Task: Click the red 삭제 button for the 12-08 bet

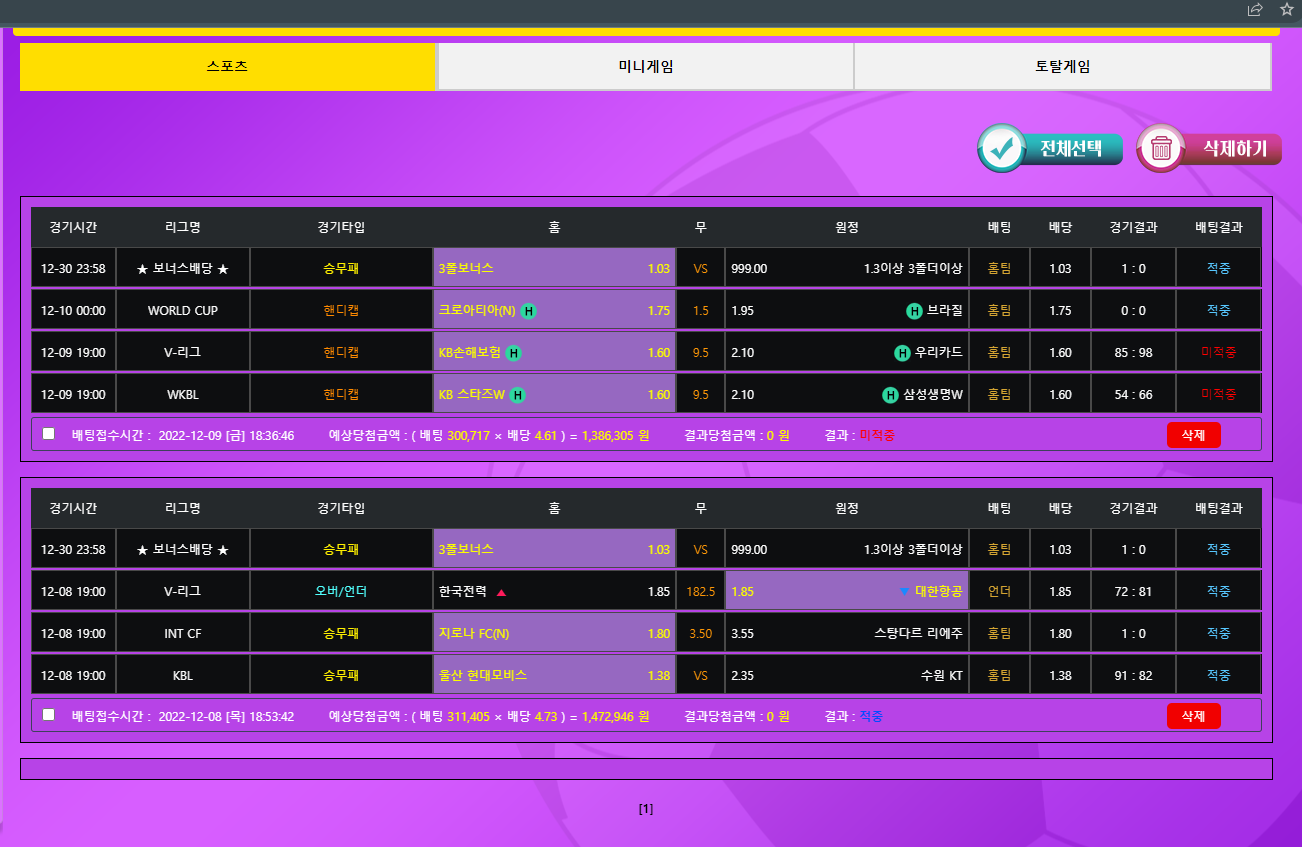Action: (1193, 716)
